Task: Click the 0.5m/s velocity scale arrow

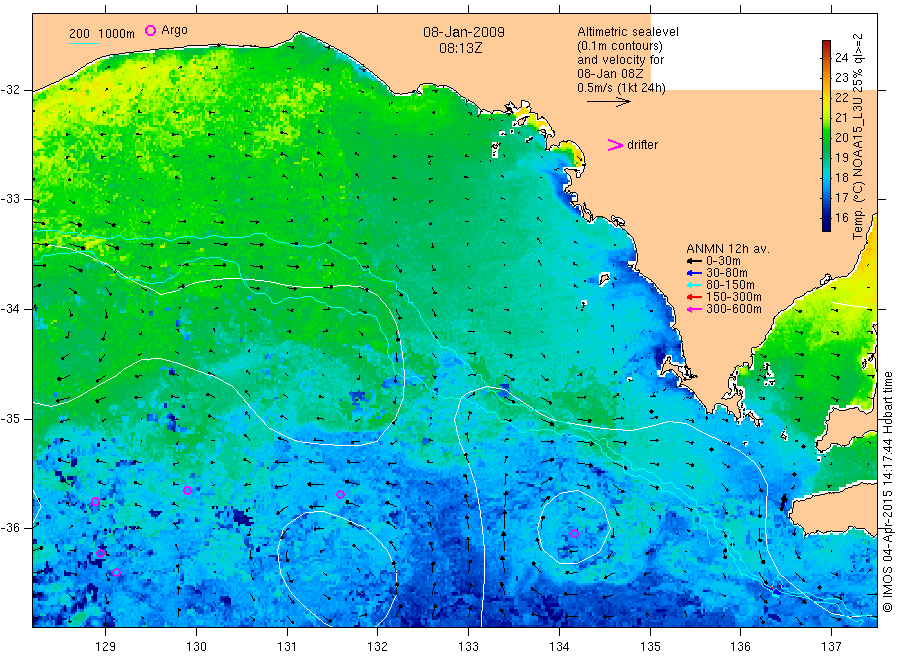Action: (608, 102)
